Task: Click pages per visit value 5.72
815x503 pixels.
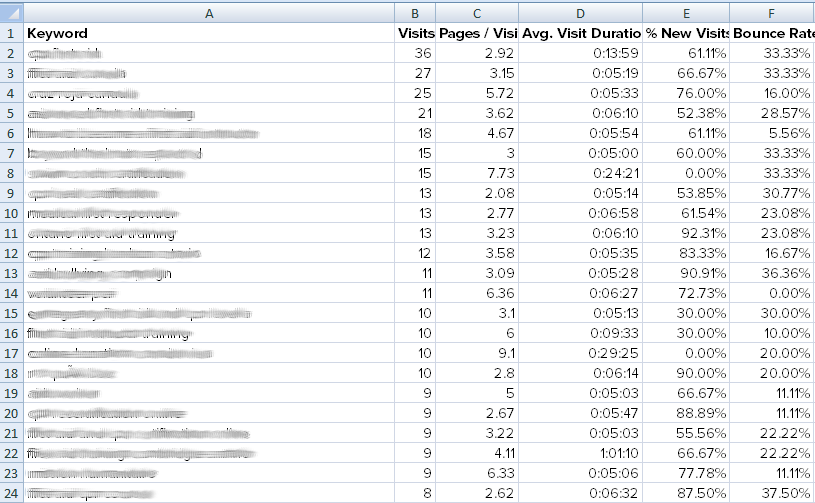Action: click(477, 93)
